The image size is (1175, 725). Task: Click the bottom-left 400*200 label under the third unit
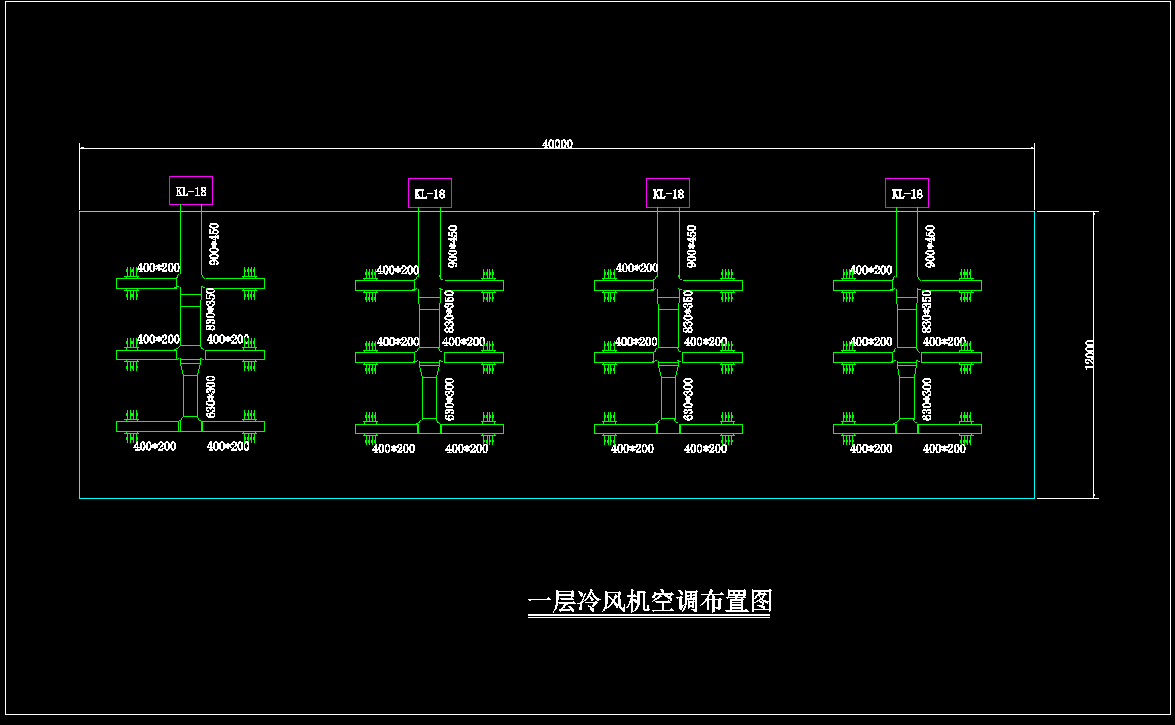632,448
